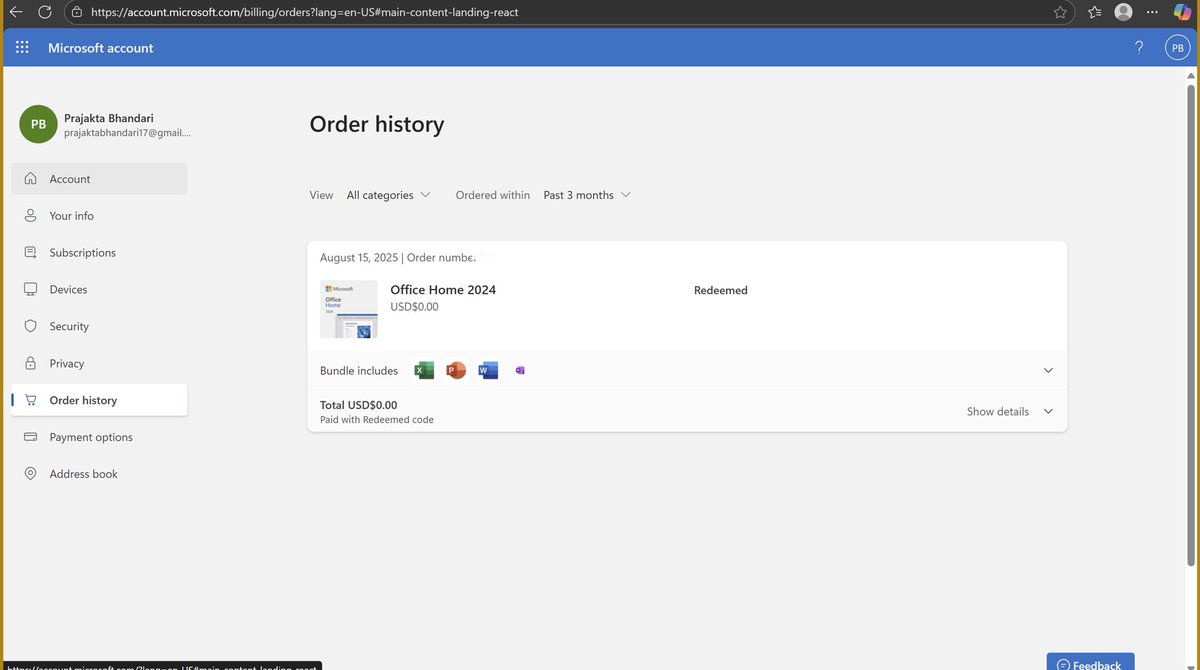The width and height of the screenshot is (1200, 670).
Task: Click the Office Home 2024 product thumbnail
Action: 349,309
